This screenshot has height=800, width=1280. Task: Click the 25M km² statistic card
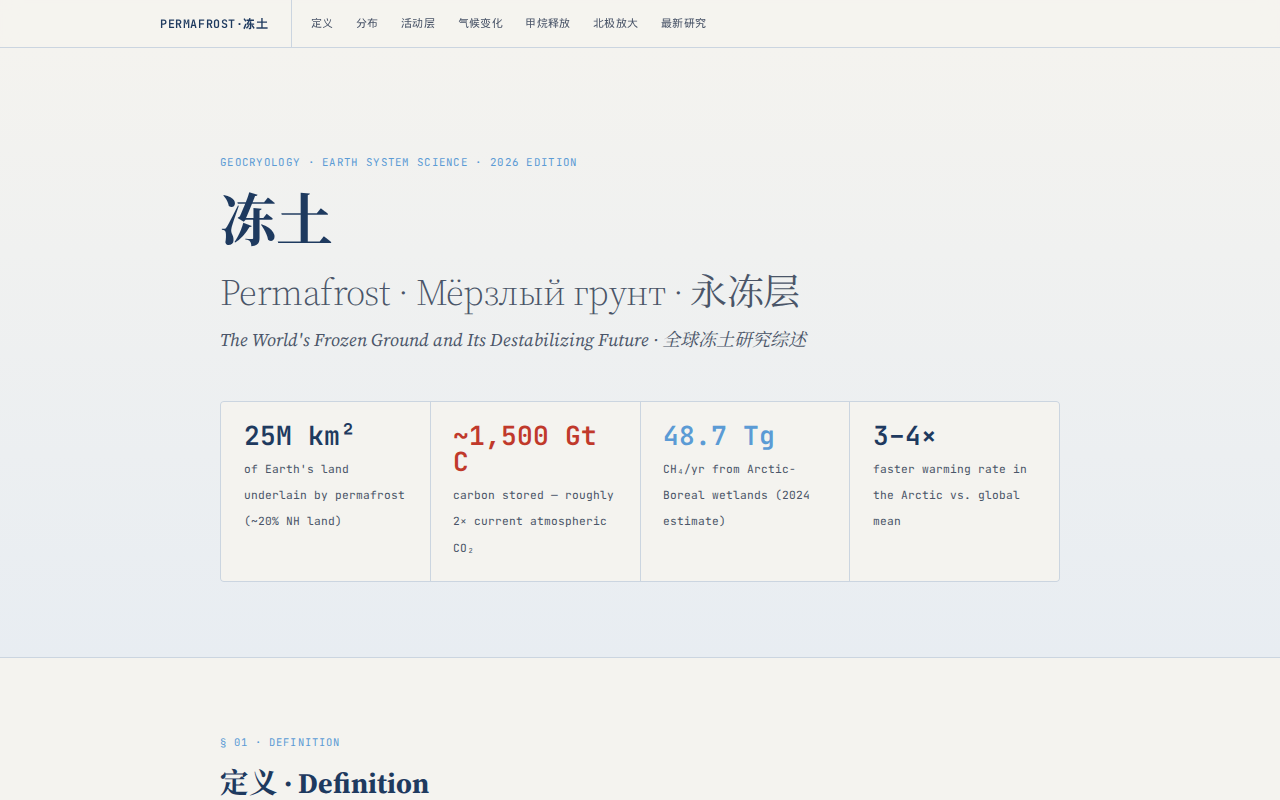[325, 490]
